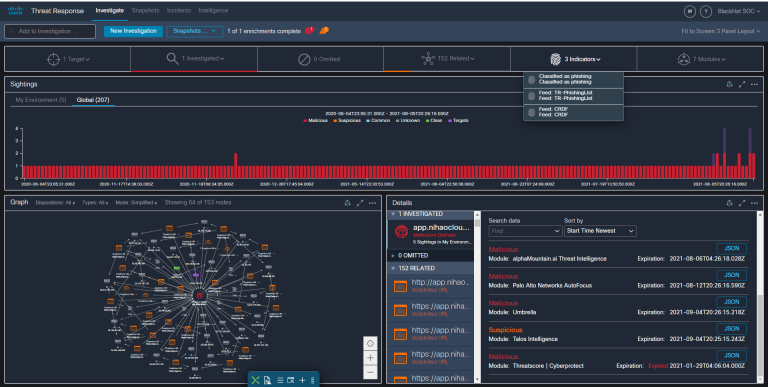This screenshot has height=387, width=768.
Task: Open the notifications icon in top bar
Action: 690,11
